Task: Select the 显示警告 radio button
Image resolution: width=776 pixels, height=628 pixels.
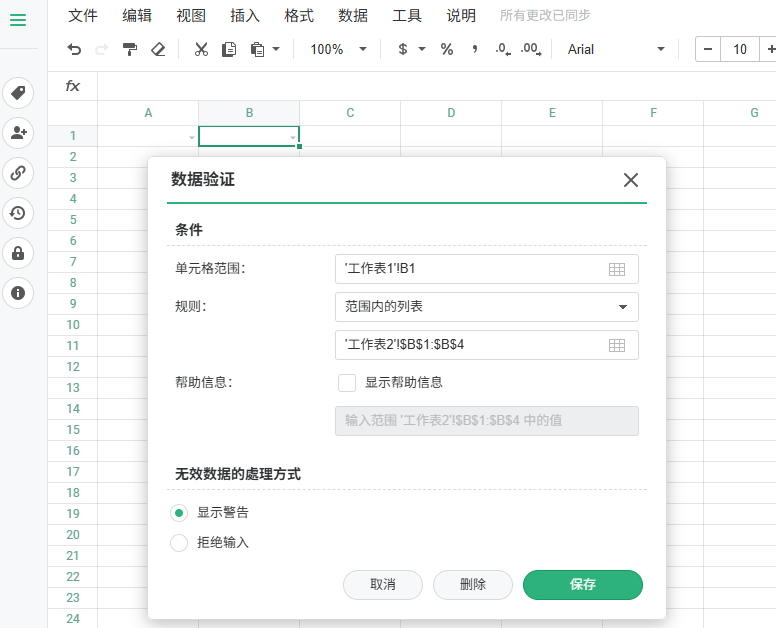Action: coord(179,513)
